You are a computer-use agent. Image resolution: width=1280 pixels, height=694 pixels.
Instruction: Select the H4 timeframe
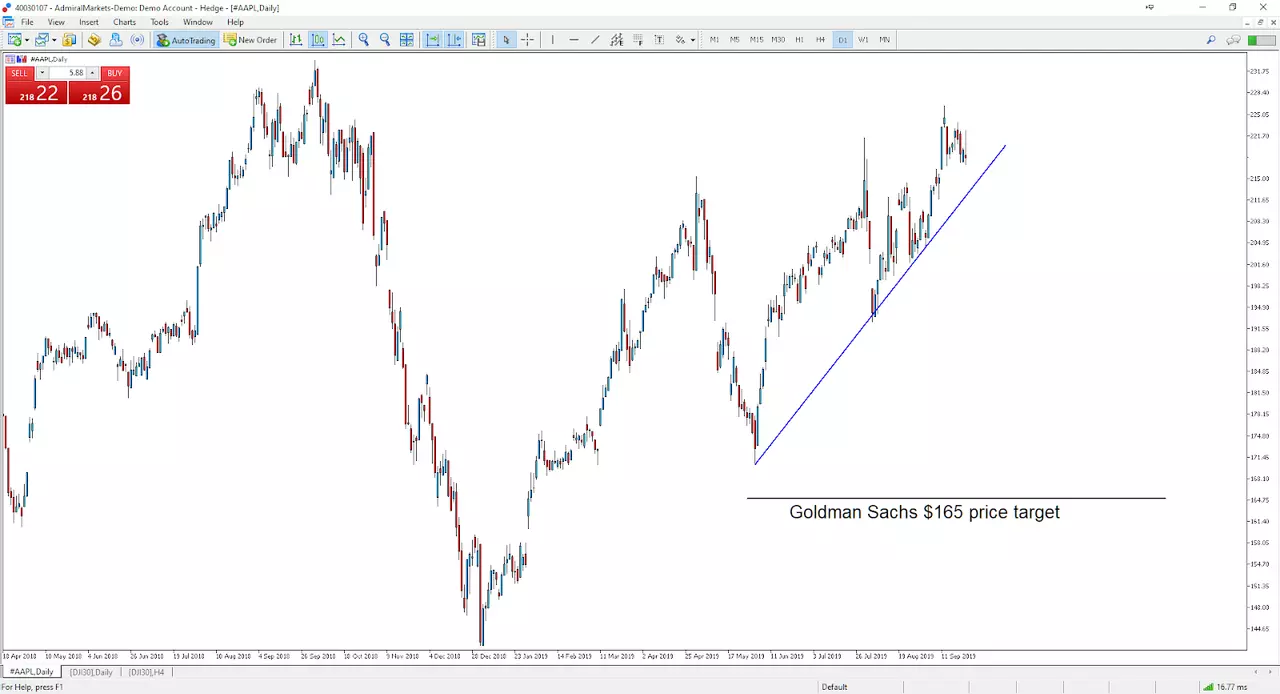tap(820, 40)
